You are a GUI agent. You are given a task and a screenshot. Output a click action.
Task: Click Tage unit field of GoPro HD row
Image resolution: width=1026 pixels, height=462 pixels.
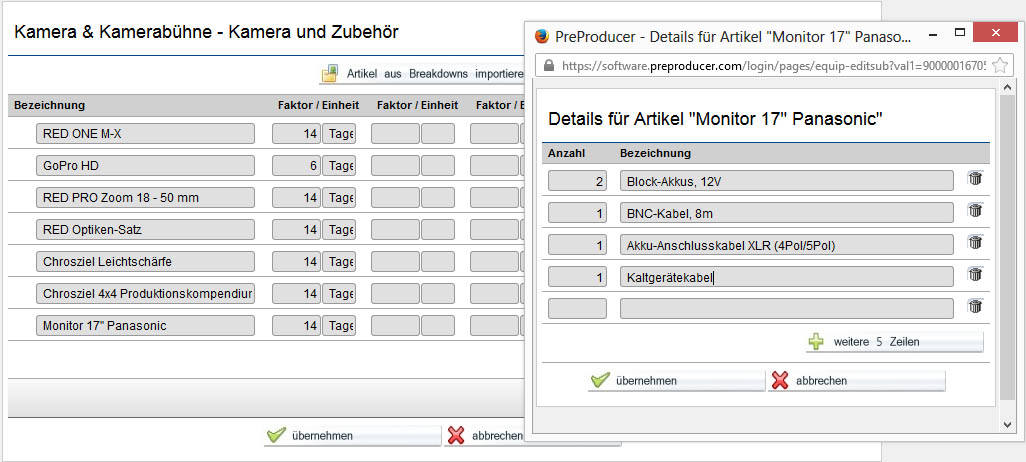[339, 166]
